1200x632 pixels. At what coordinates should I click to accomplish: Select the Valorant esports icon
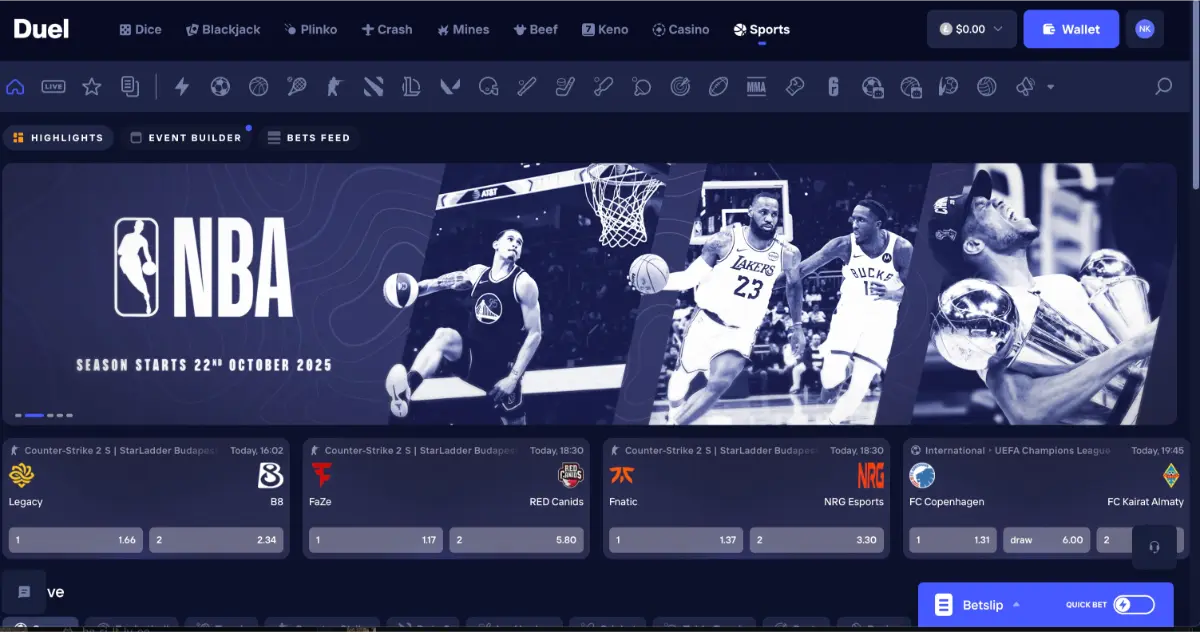pyautogui.click(x=450, y=87)
